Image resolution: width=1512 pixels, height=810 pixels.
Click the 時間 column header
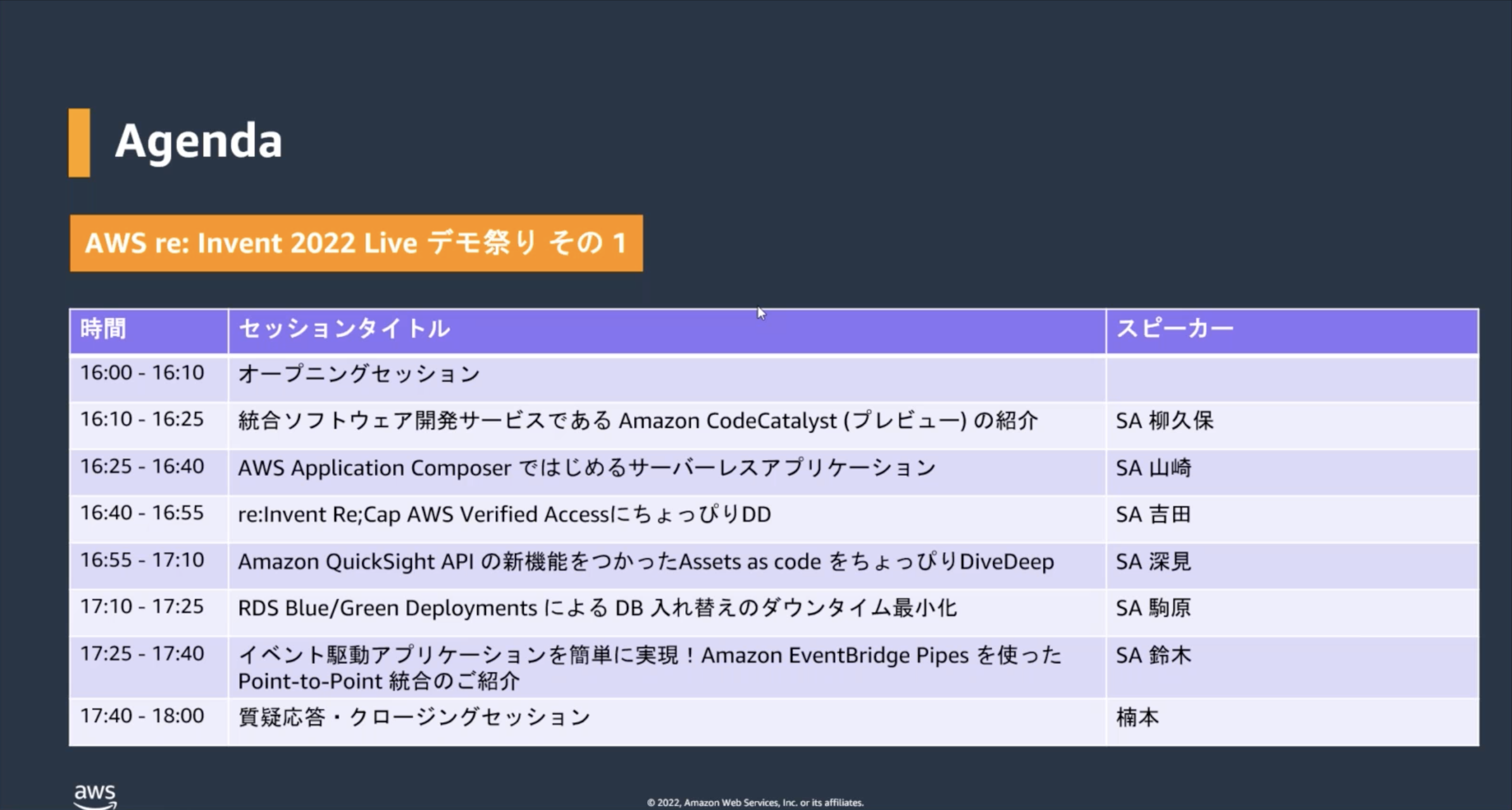[x=103, y=329]
